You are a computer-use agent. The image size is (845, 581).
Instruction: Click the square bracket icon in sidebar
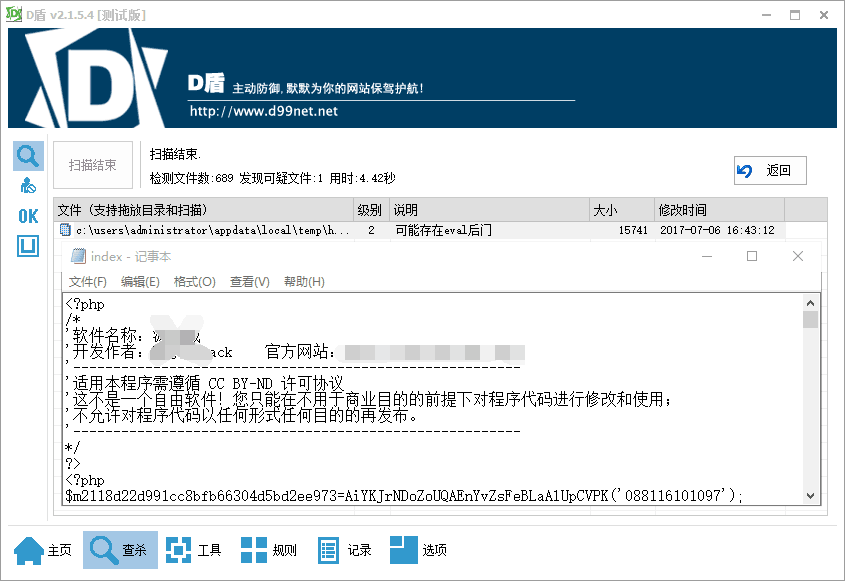pyautogui.click(x=28, y=245)
